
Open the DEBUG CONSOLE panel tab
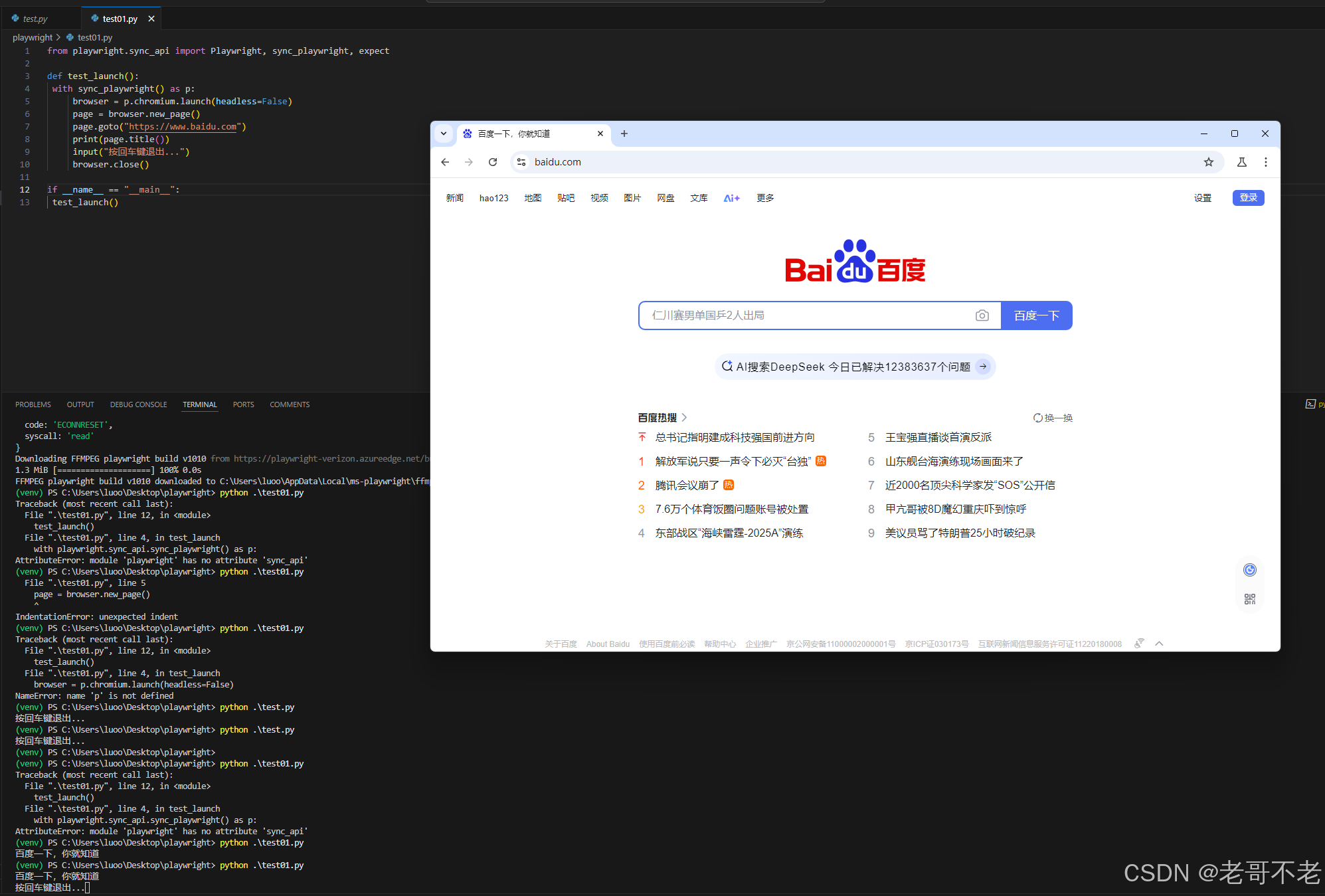pos(138,404)
